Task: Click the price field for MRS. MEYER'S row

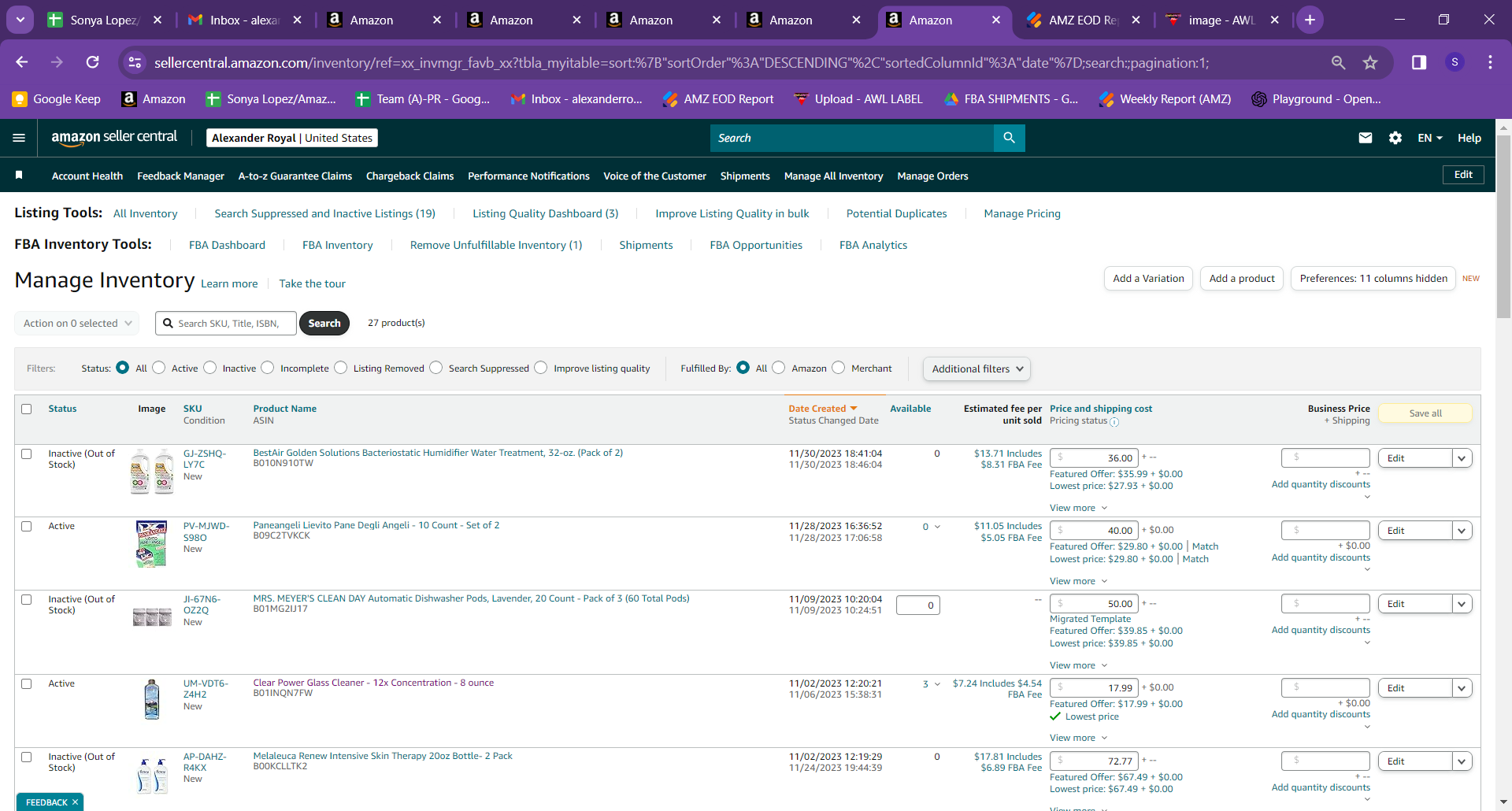Action: coord(1094,604)
